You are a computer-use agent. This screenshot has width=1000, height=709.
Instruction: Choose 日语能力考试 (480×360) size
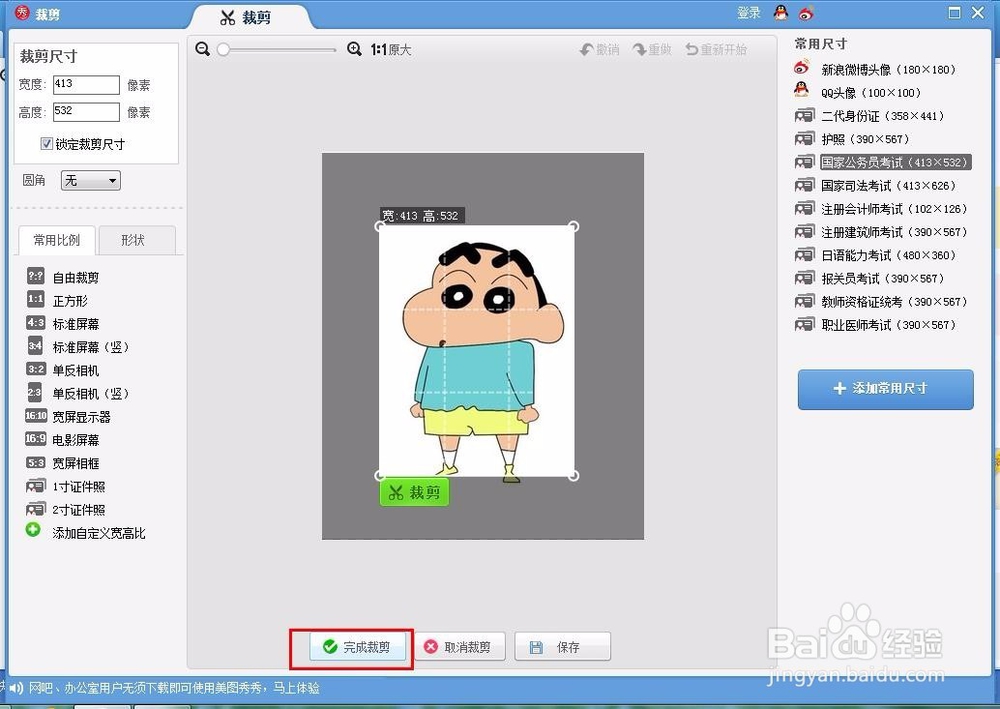tap(875, 255)
